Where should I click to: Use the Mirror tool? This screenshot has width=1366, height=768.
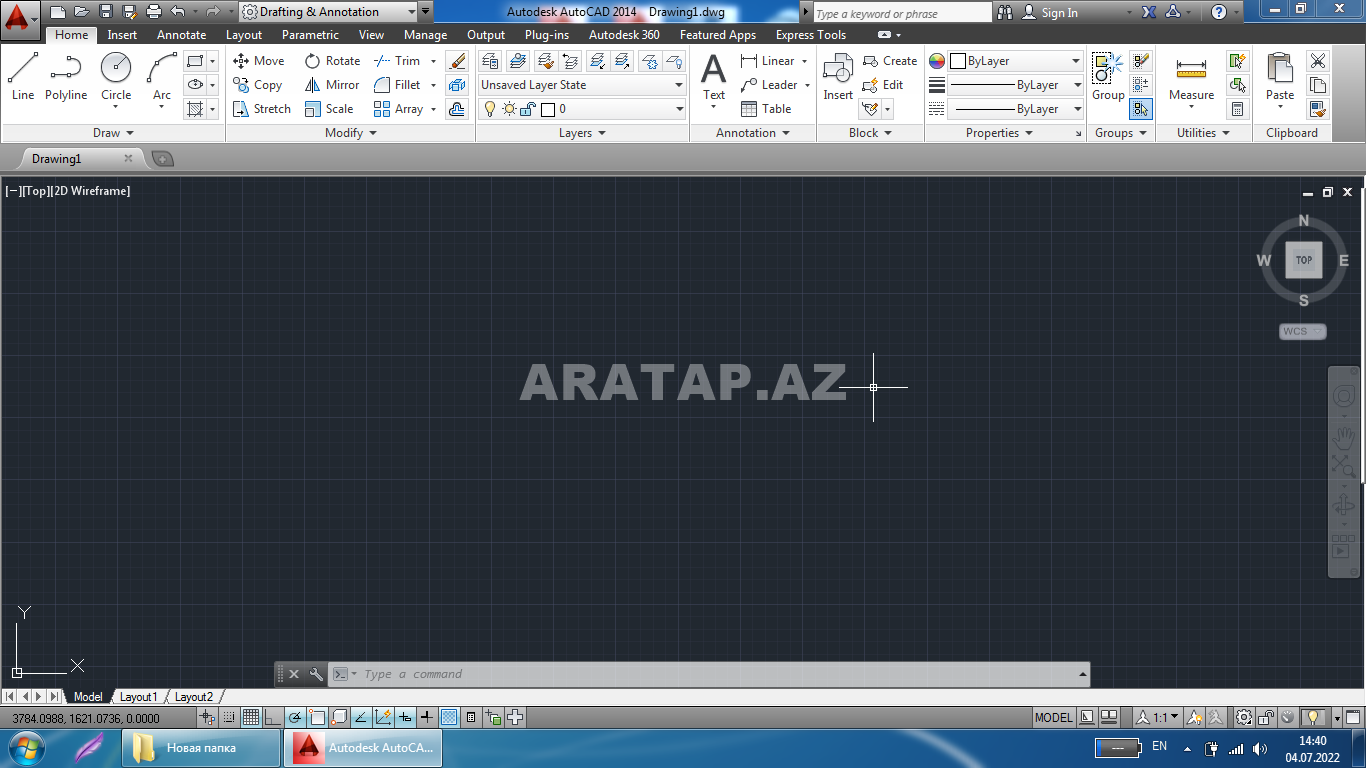pos(332,85)
